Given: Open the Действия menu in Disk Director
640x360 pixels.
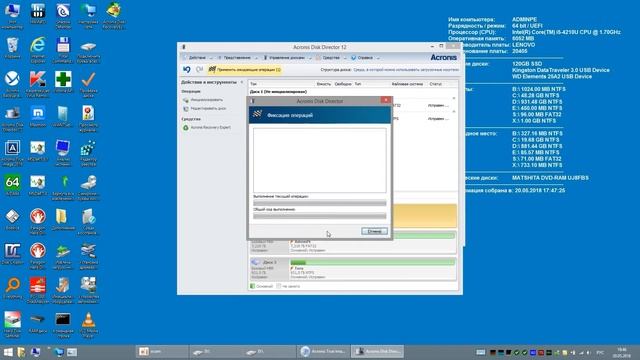Looking at the screenshot, I should [197, 58].
